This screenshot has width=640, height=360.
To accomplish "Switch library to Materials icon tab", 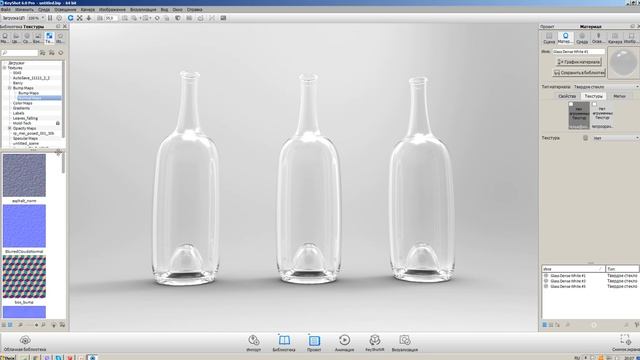I will pyautogui.click(x=5, y=38).
